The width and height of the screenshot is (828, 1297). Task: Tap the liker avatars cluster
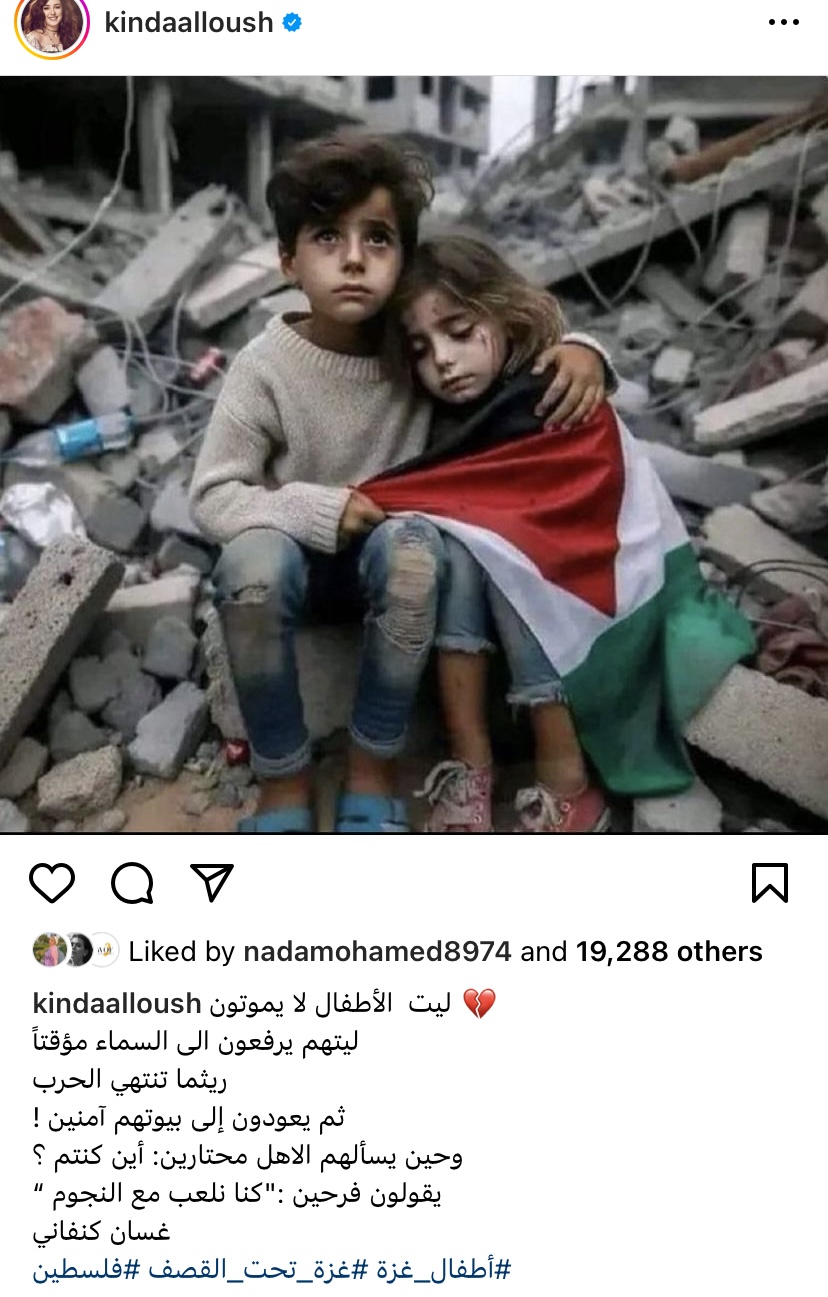(x=76, y=951)
